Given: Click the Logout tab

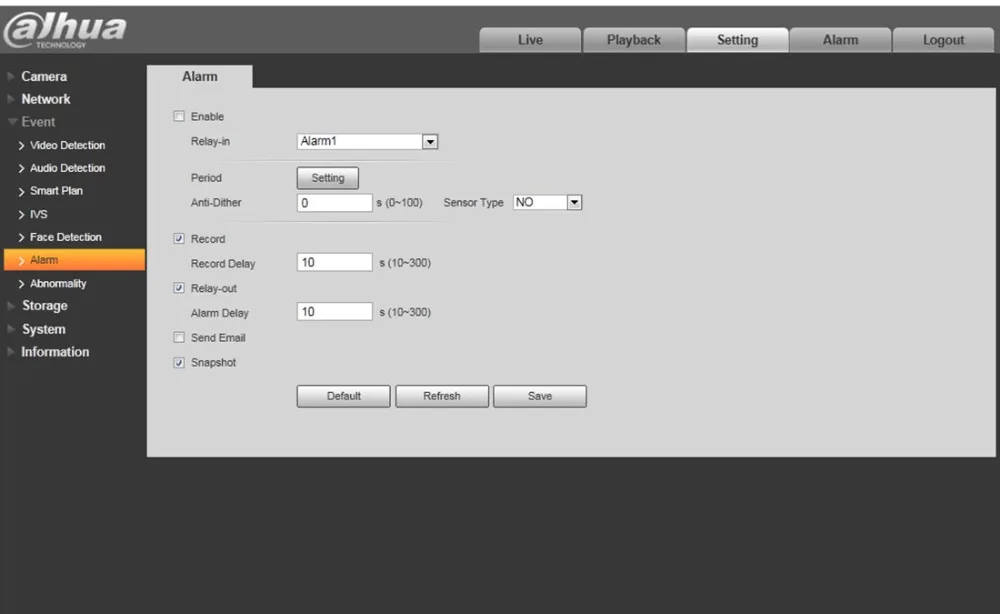Looking at the screenshot, I should tap(943, 40).
